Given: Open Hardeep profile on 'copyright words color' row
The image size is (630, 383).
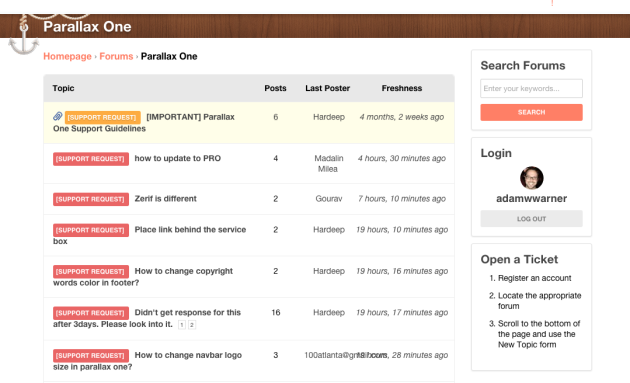Looking at the screenshot, I should (x=329, y=271).
